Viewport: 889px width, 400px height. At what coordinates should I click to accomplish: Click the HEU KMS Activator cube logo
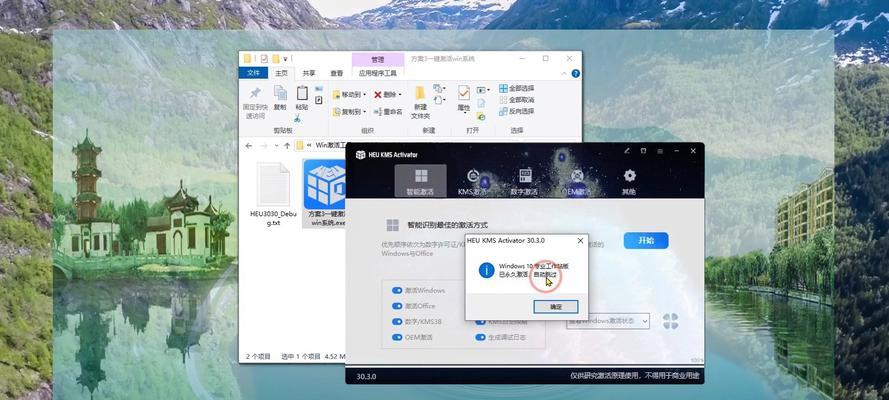click(x=361, y=154)
